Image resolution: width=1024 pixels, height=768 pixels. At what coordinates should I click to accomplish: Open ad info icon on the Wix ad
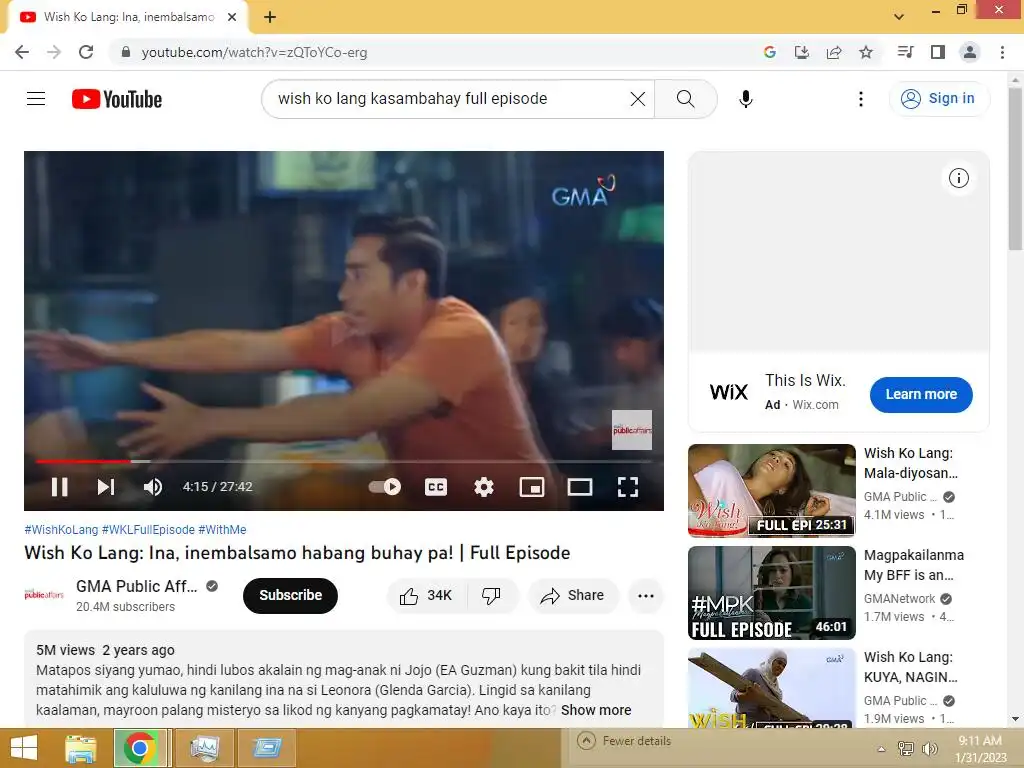(x=959, y=178)
